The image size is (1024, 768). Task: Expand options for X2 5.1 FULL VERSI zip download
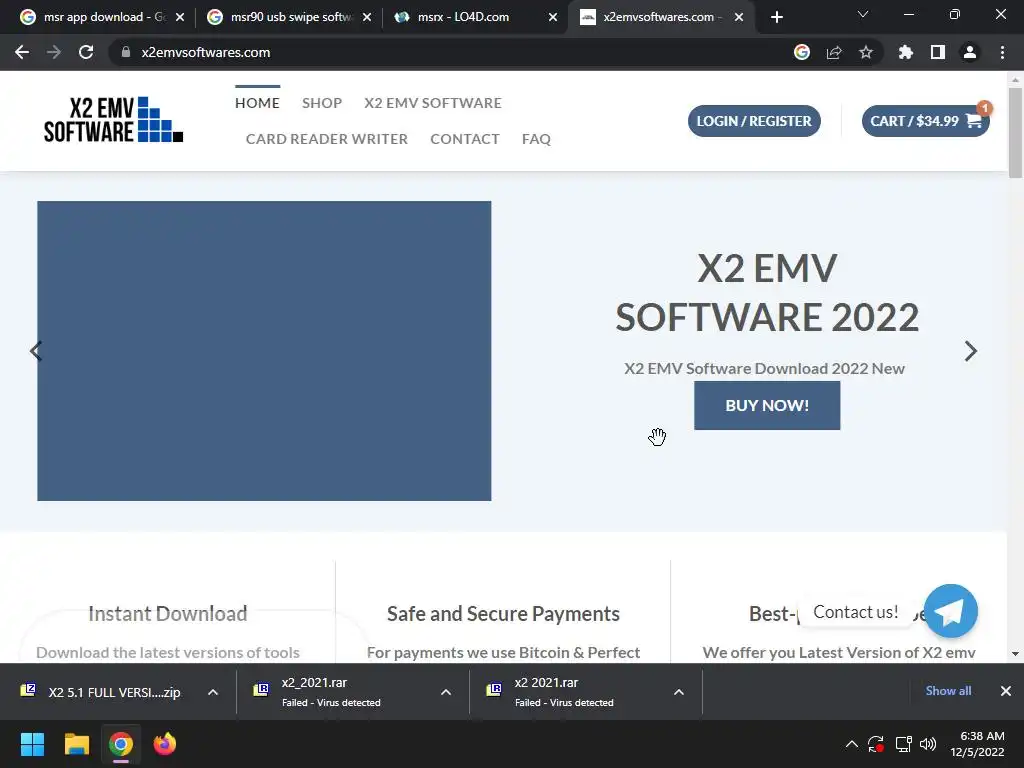213,692
